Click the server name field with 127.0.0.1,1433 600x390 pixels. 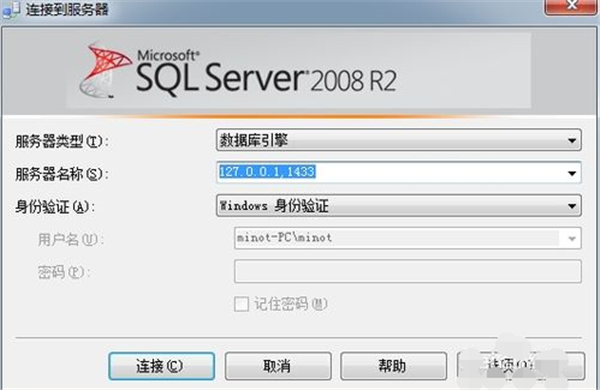point(398,173)
